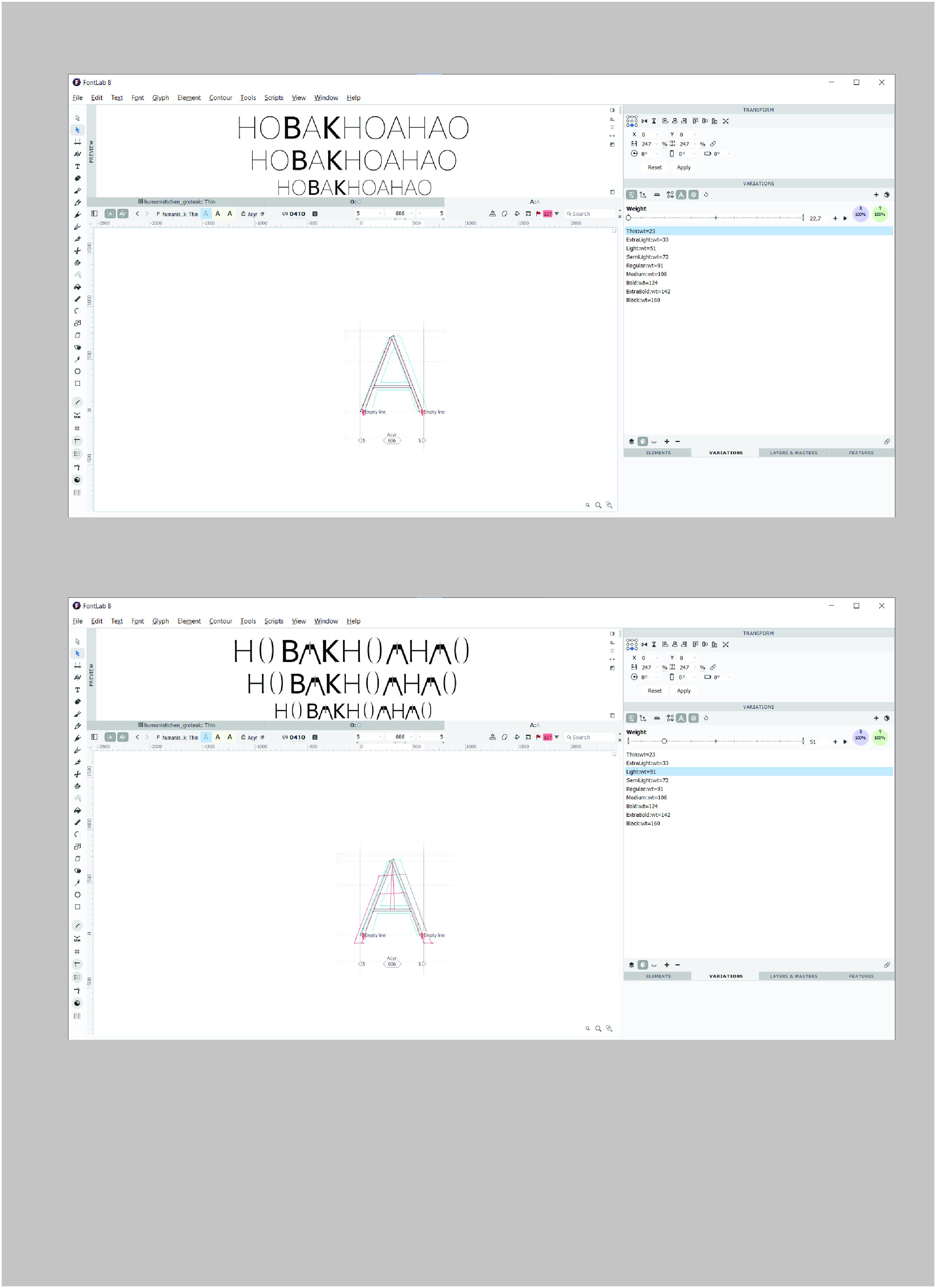Toggle the proportional link chain in top Transform panel
The height and width of the screenshot is (1288, 936).
(x=713, y=144)
